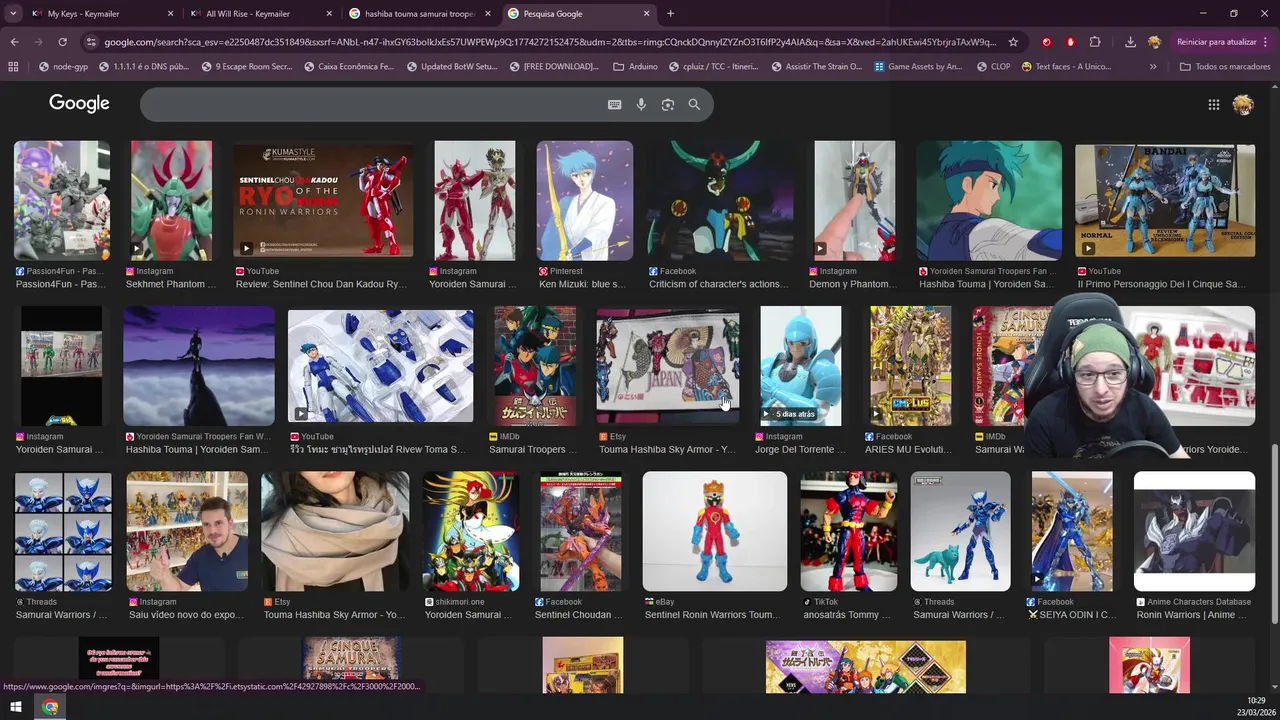Open tab search dropdown arrow

[x=12, y=14]
